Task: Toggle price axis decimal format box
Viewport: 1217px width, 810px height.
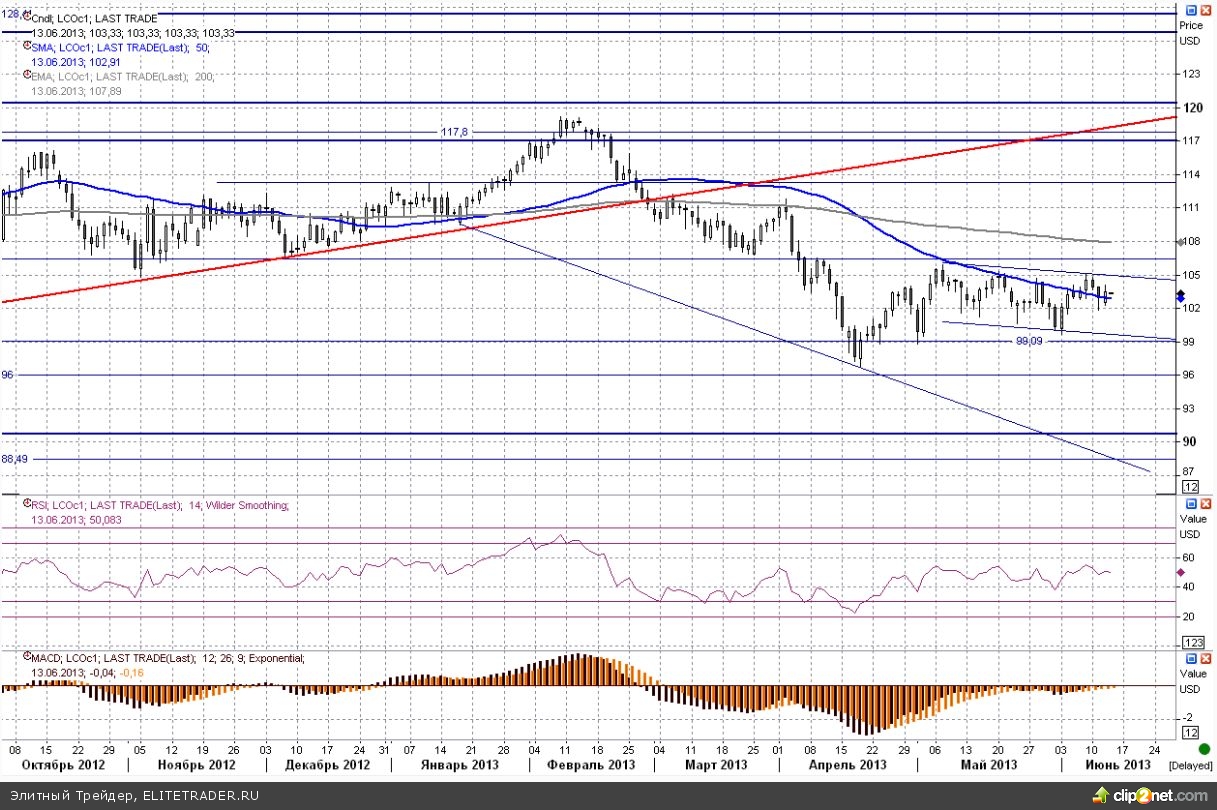Action: coord(1191,486)
